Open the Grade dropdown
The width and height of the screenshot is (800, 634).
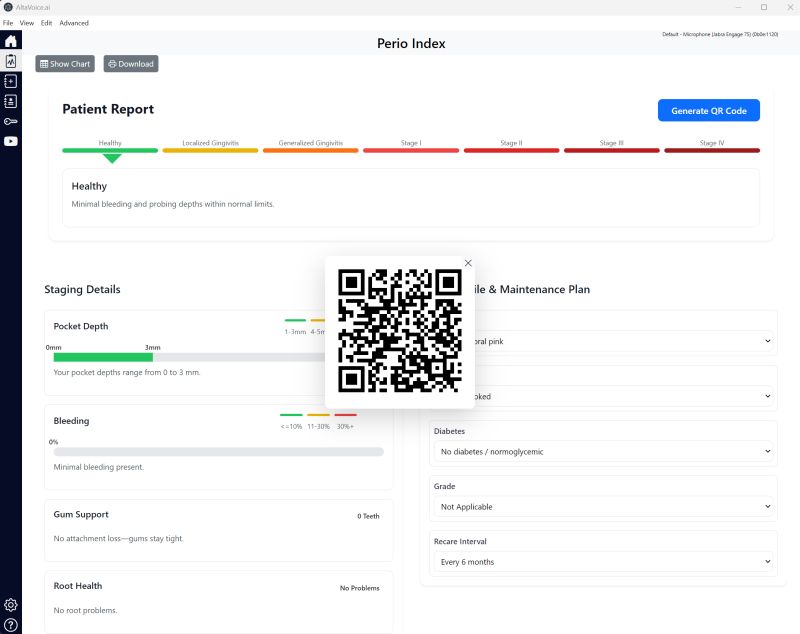(x=604, y=506)
